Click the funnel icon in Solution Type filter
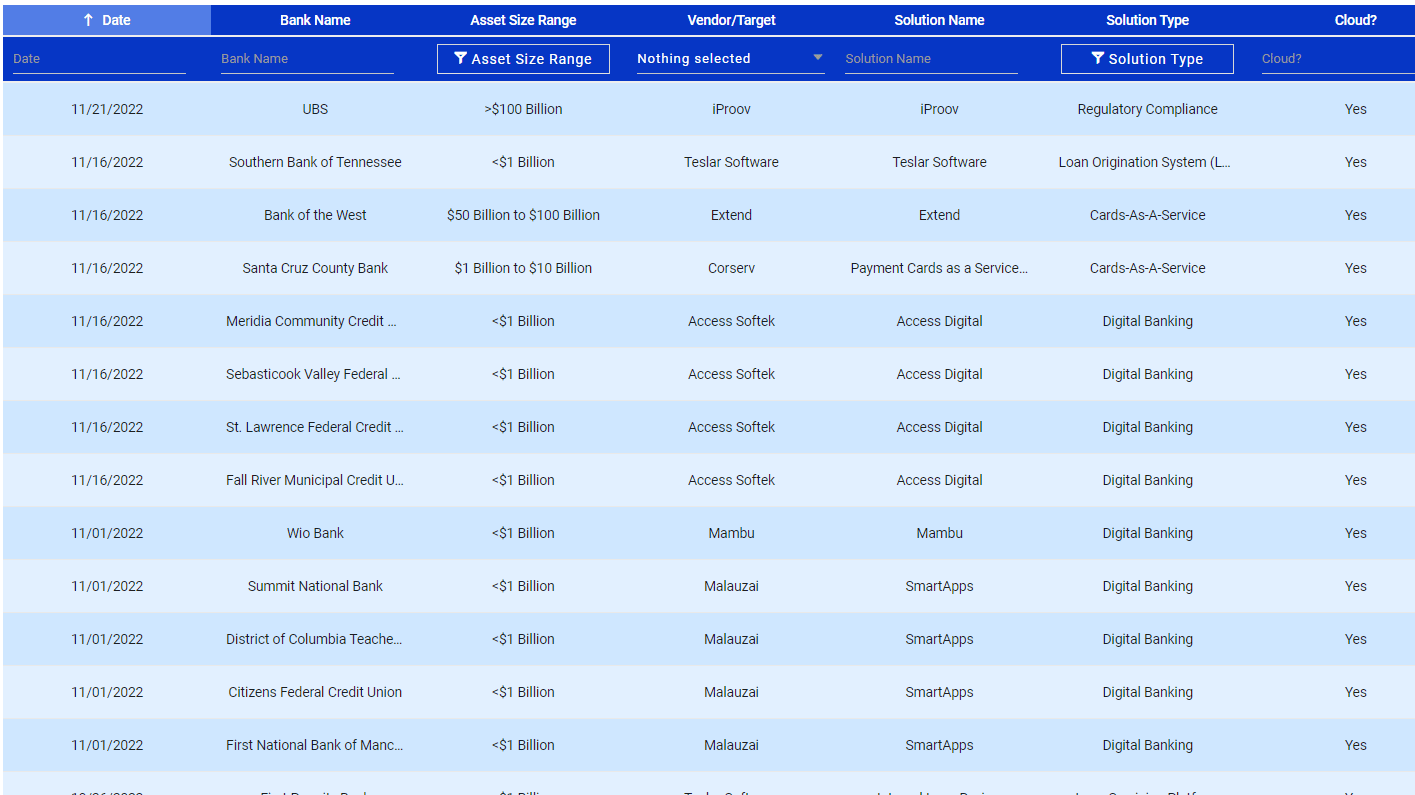This screenshot has width=1415, height=795. (x=1097, y=59)
